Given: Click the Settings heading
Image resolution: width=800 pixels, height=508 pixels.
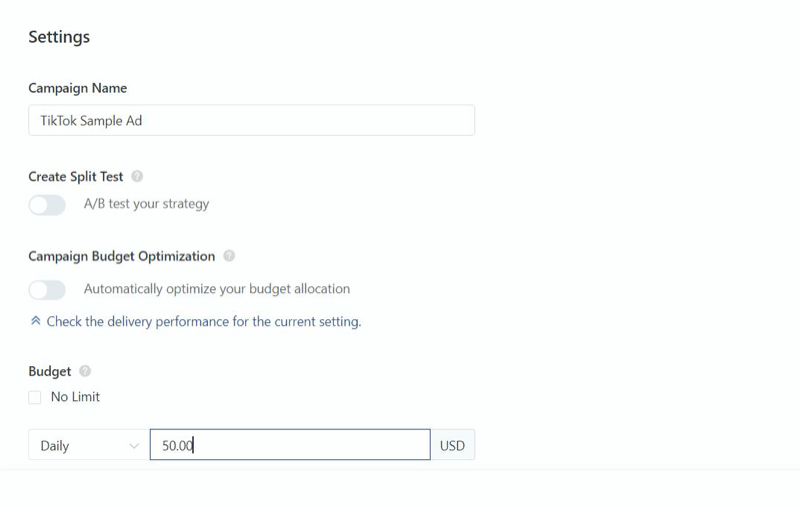Looking at the screenshot, I should pyautogui.click(x=59, y=37).
